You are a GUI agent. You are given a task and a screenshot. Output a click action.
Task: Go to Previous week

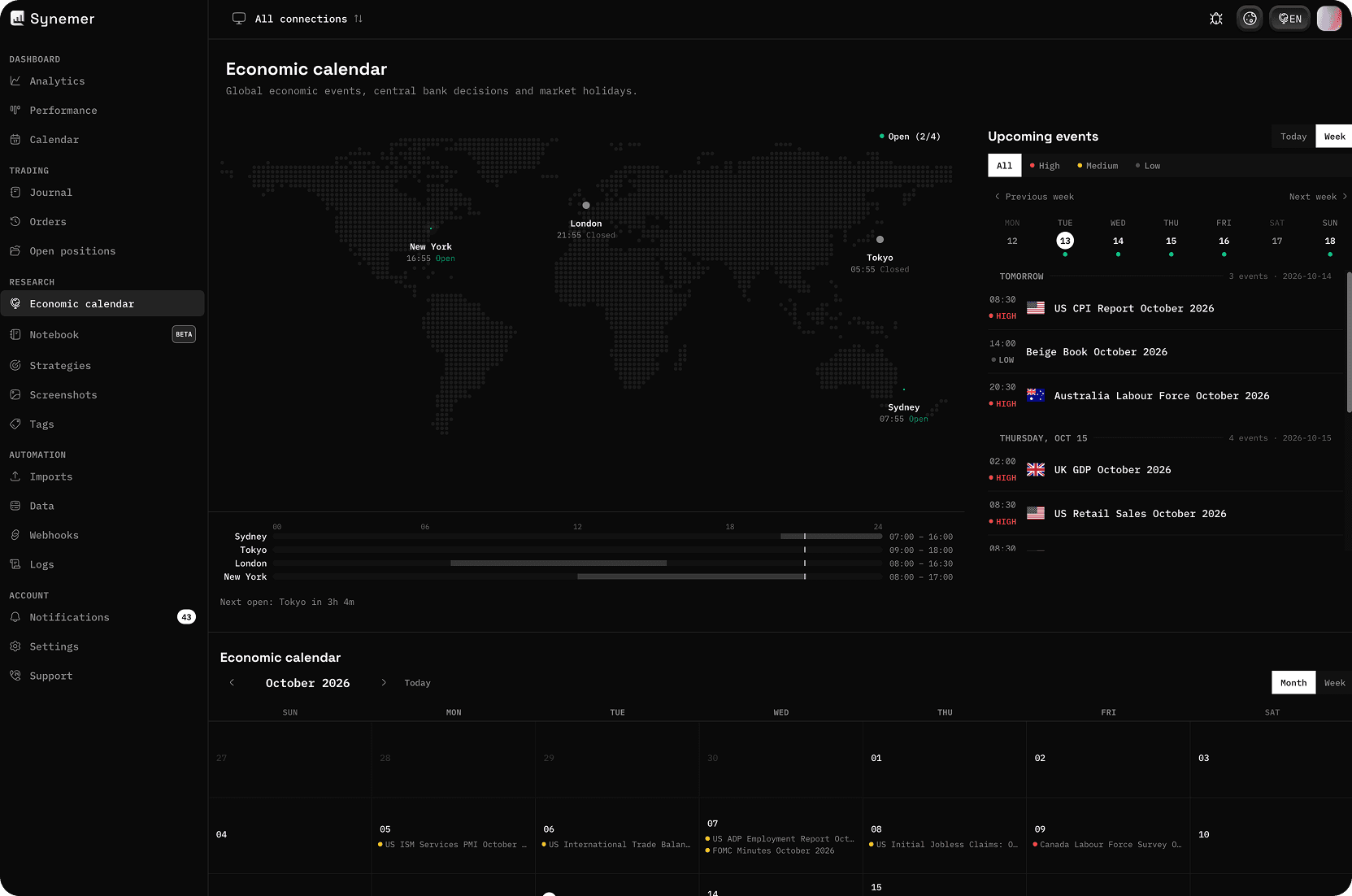tap(1034, 197)
